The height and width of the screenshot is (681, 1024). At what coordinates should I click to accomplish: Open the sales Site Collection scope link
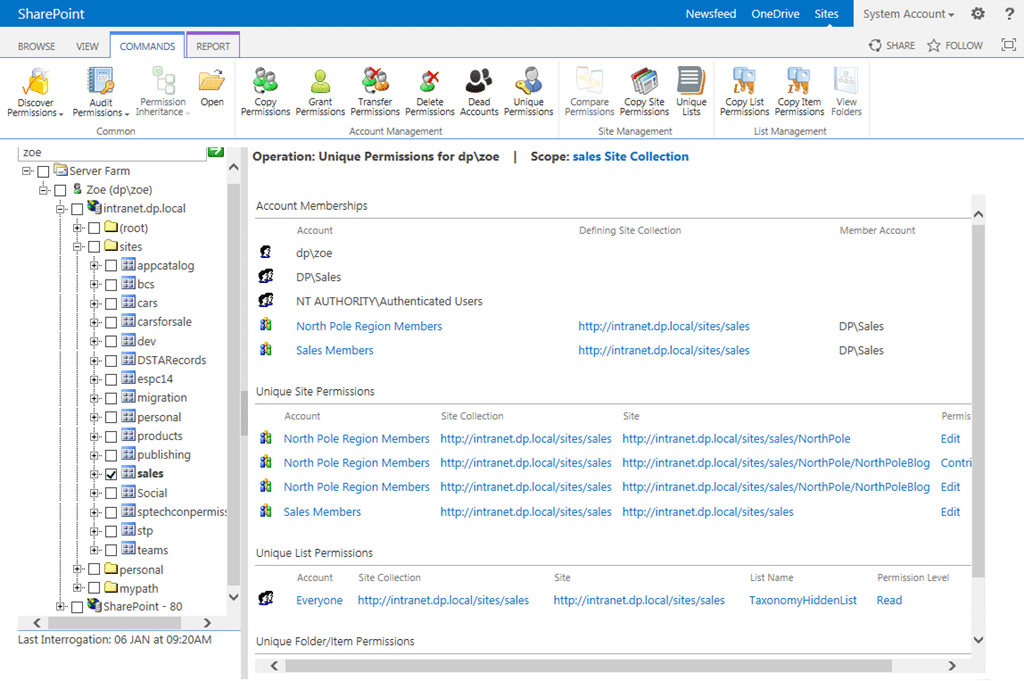pos(630,157)
